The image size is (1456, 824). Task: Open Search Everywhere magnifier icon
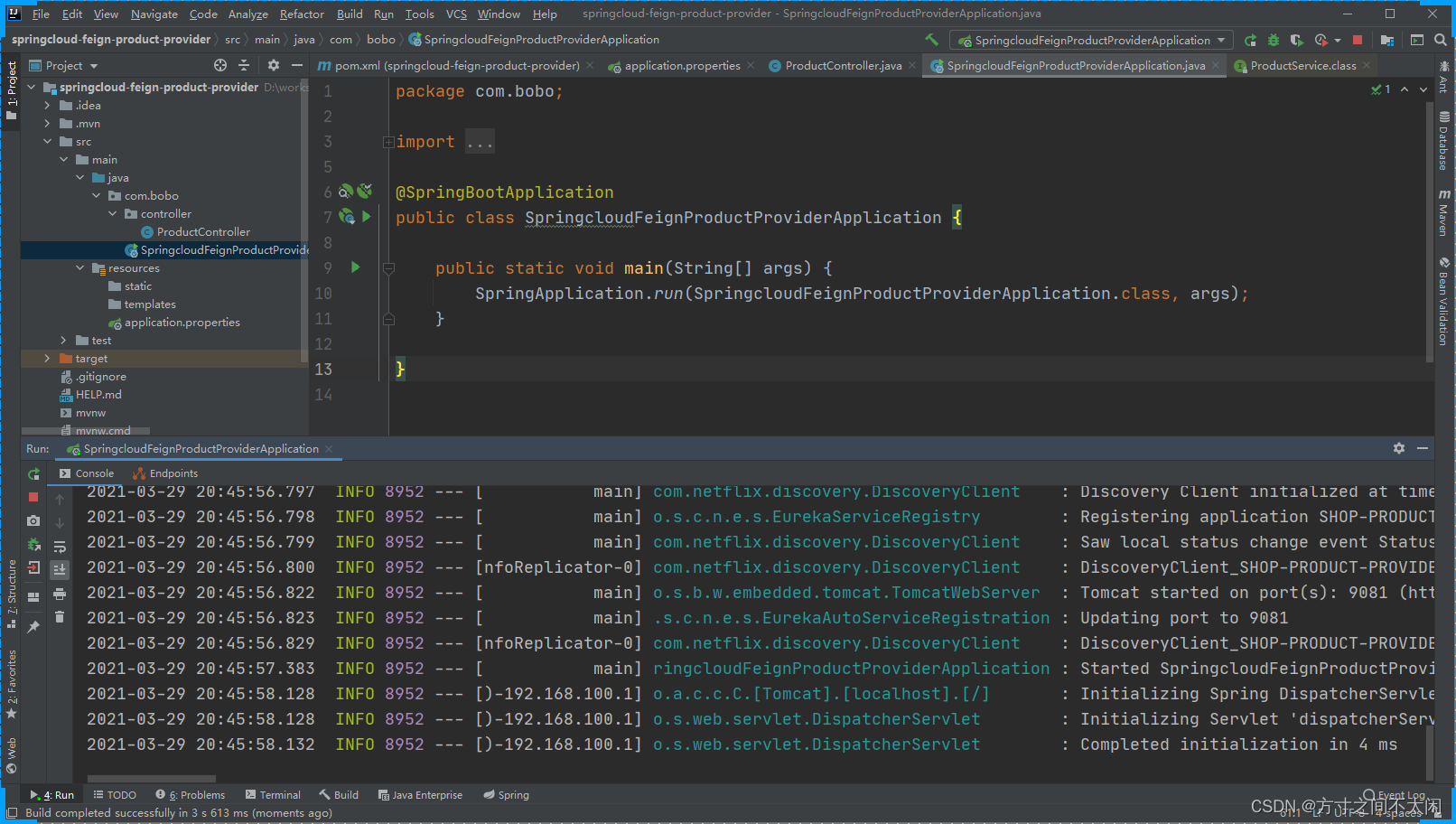point(1441,40)
